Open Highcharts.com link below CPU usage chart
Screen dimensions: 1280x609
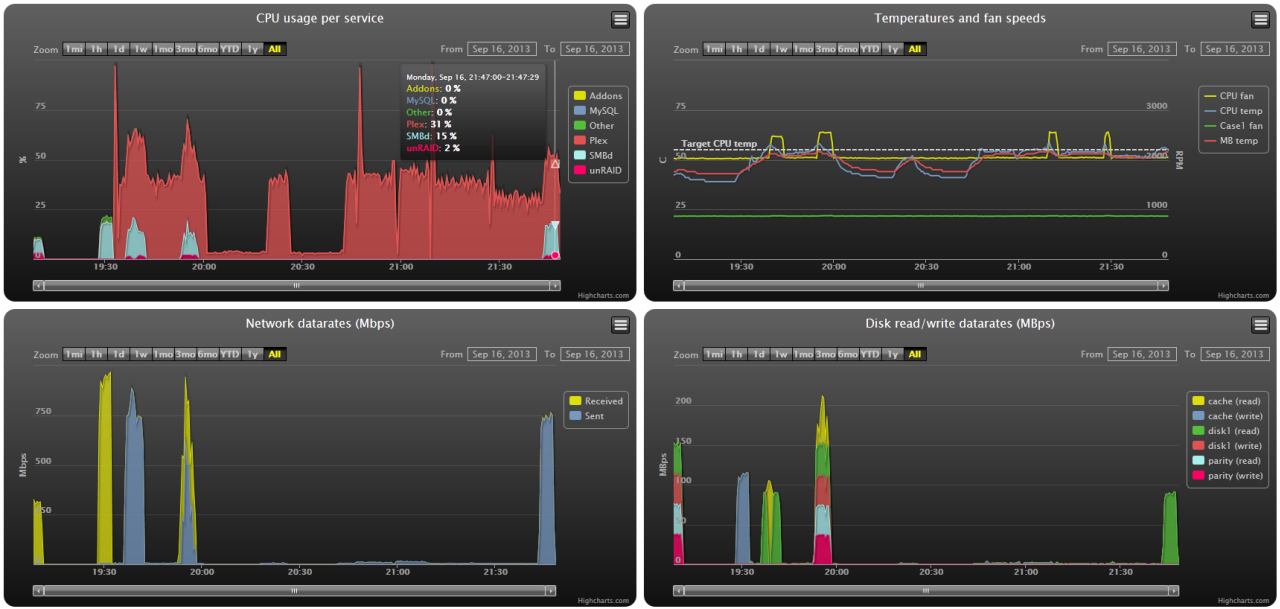coord(602,295)
